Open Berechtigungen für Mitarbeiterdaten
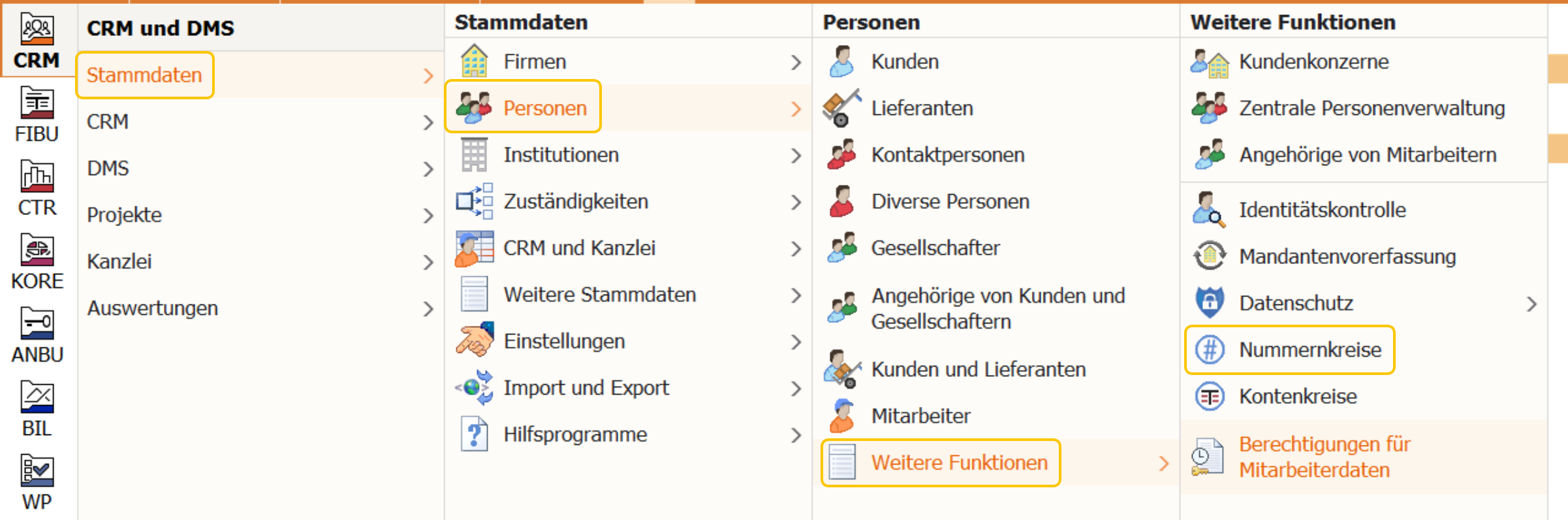The height and width of the screenshot is (520, 1568). [1325, 457]
